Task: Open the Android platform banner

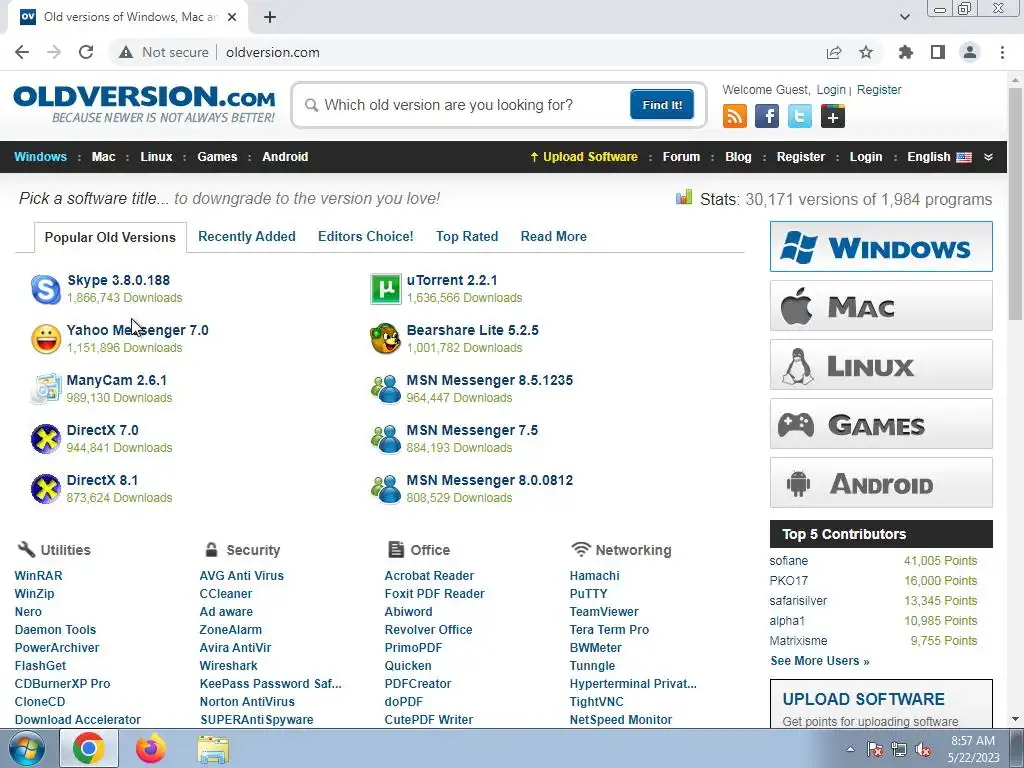Action: (881, 483)
